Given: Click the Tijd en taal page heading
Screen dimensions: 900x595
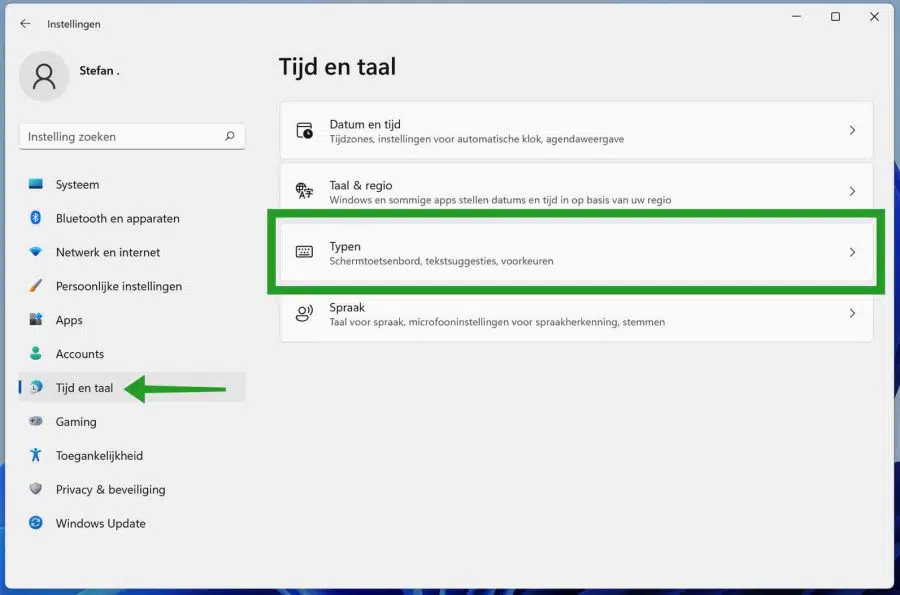Looking at the screenshot, I should (x=337, y=67).
